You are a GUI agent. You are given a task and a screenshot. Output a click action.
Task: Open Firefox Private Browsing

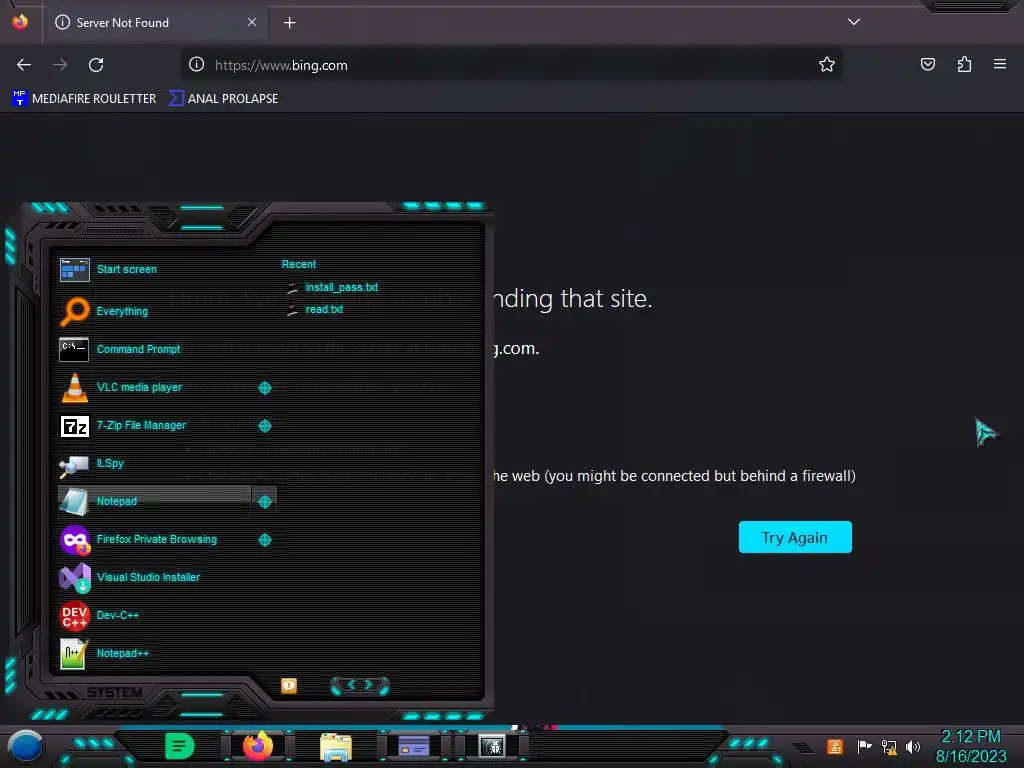pyautogui.click(x=154, y=539)
